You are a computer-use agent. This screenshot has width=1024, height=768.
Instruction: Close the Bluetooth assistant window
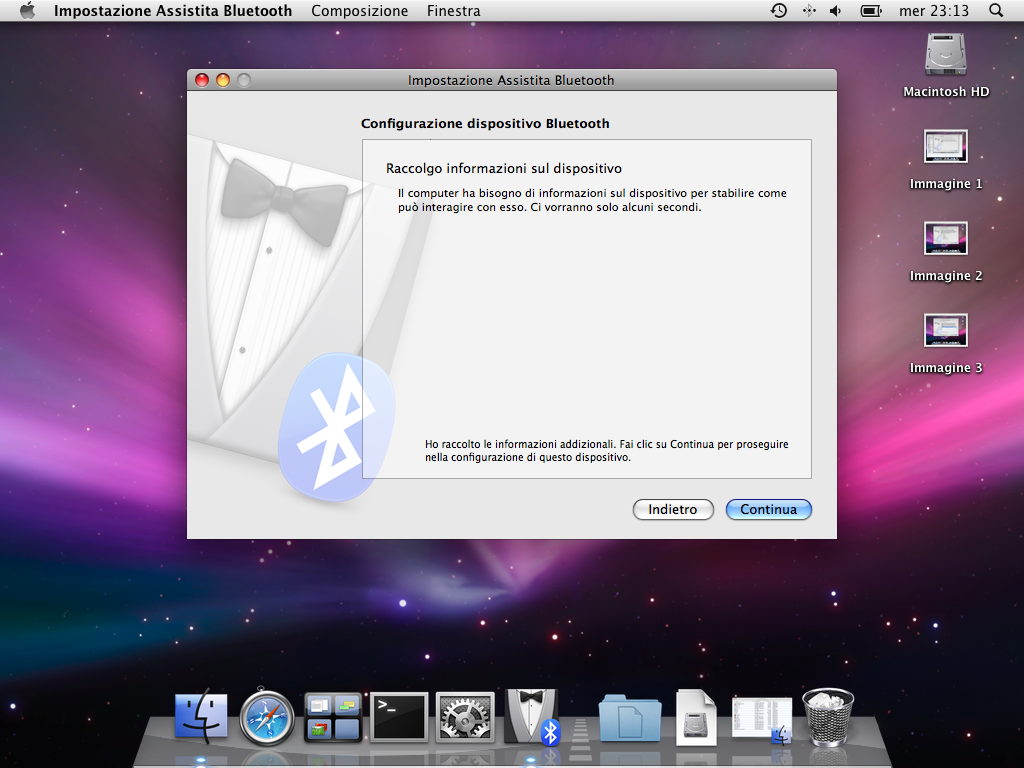point(202,80)
